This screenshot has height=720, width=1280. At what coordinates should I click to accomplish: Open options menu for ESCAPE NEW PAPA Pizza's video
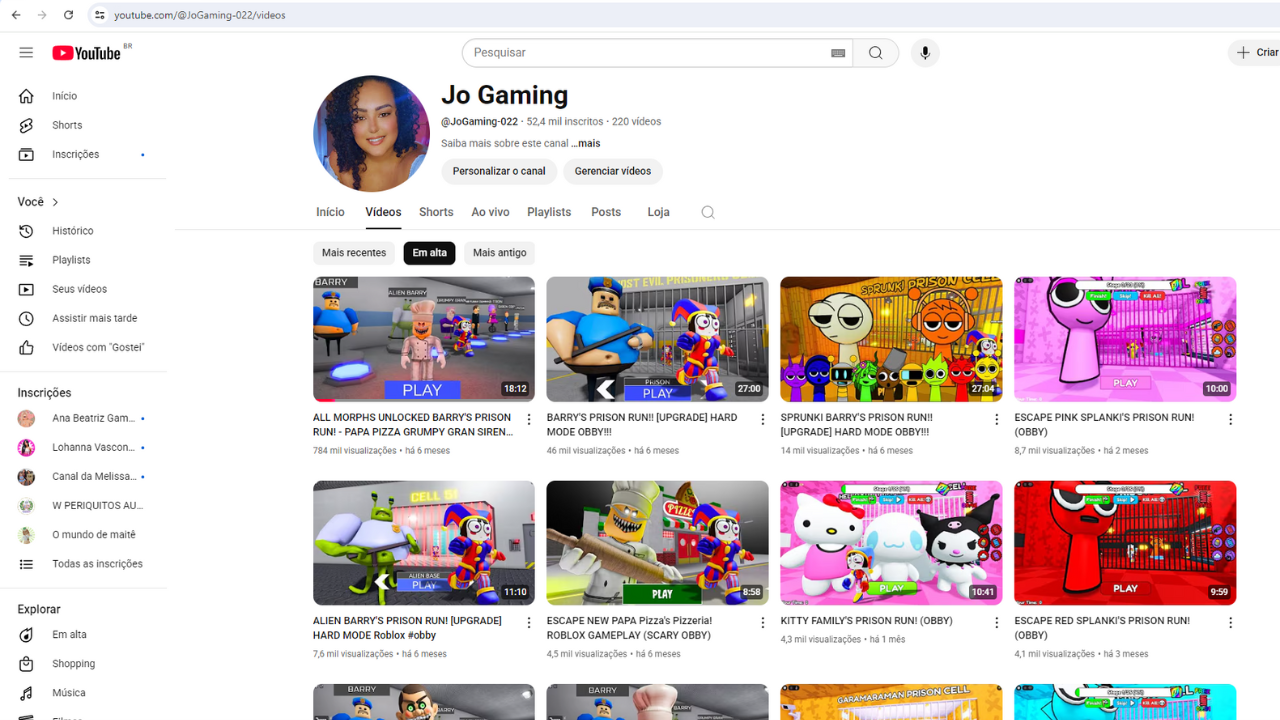click(x=763, y=623)
